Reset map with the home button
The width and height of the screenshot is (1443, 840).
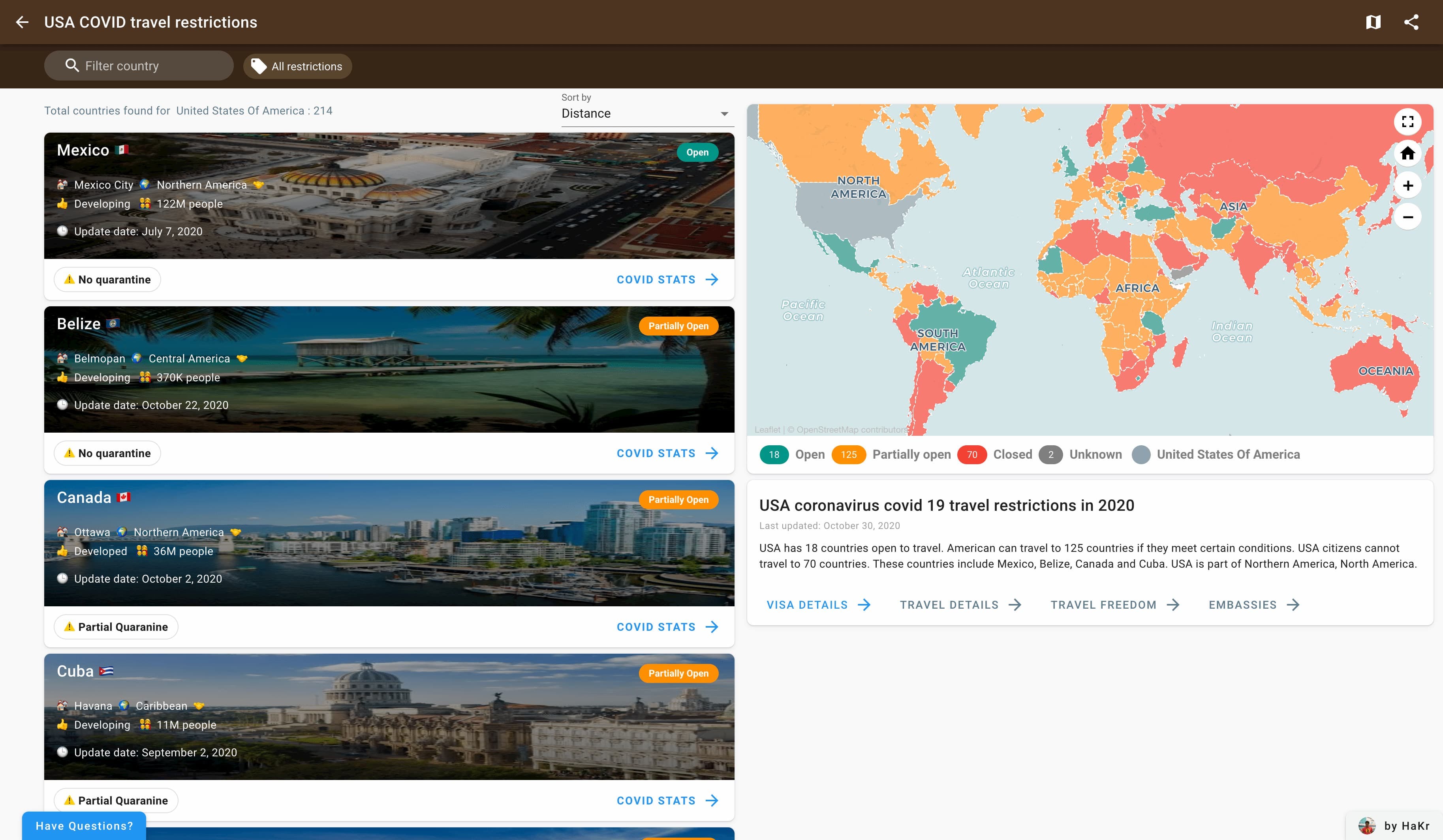pyautogui.click(x=1407, y=153)
